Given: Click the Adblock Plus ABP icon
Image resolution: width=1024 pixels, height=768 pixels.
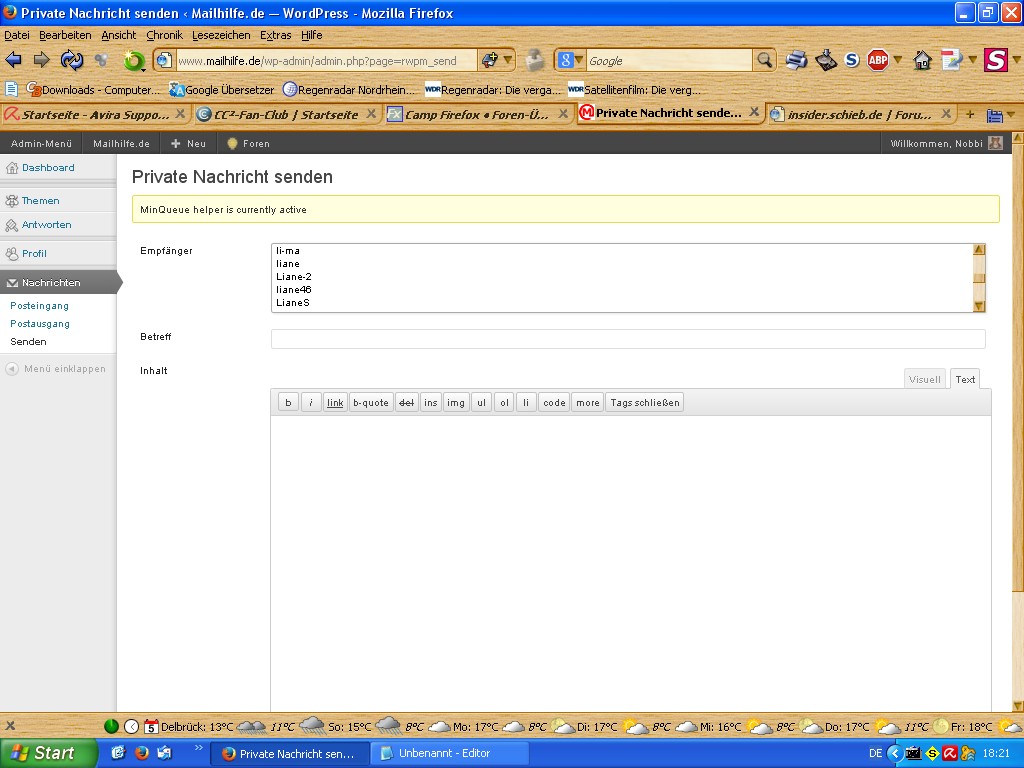Looking at the screenshot, I should click(878, 61).
